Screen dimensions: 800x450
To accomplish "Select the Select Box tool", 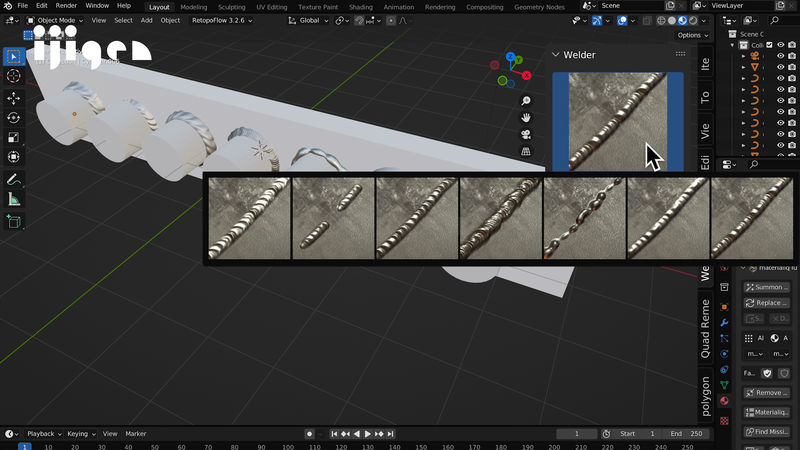I will pos(14,57).
